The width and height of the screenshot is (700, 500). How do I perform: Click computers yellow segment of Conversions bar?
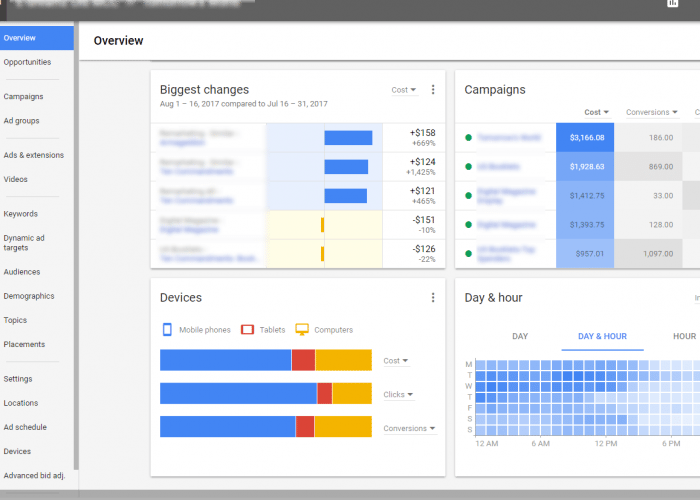343,426
